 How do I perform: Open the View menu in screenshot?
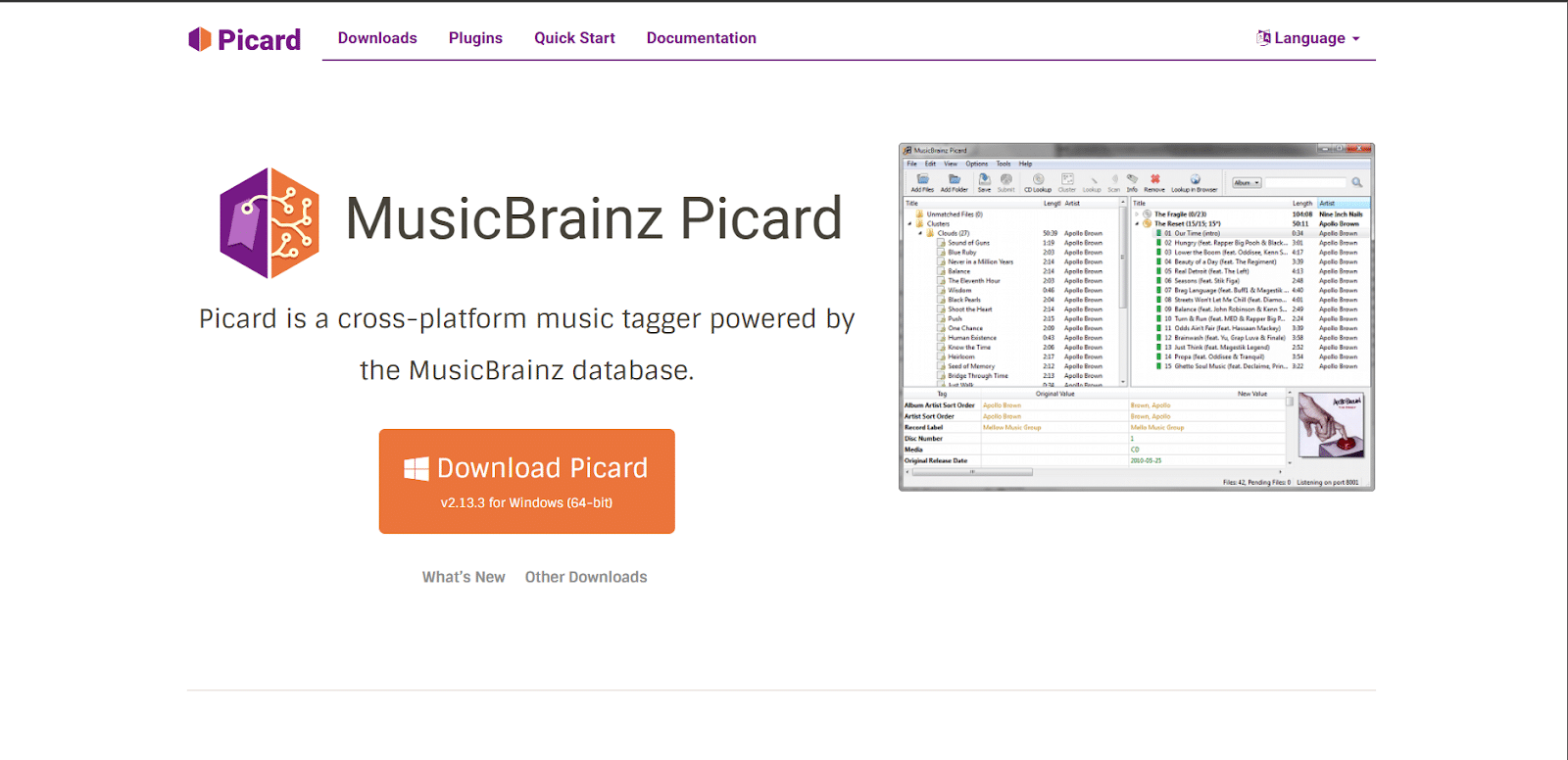pos(951,164)
